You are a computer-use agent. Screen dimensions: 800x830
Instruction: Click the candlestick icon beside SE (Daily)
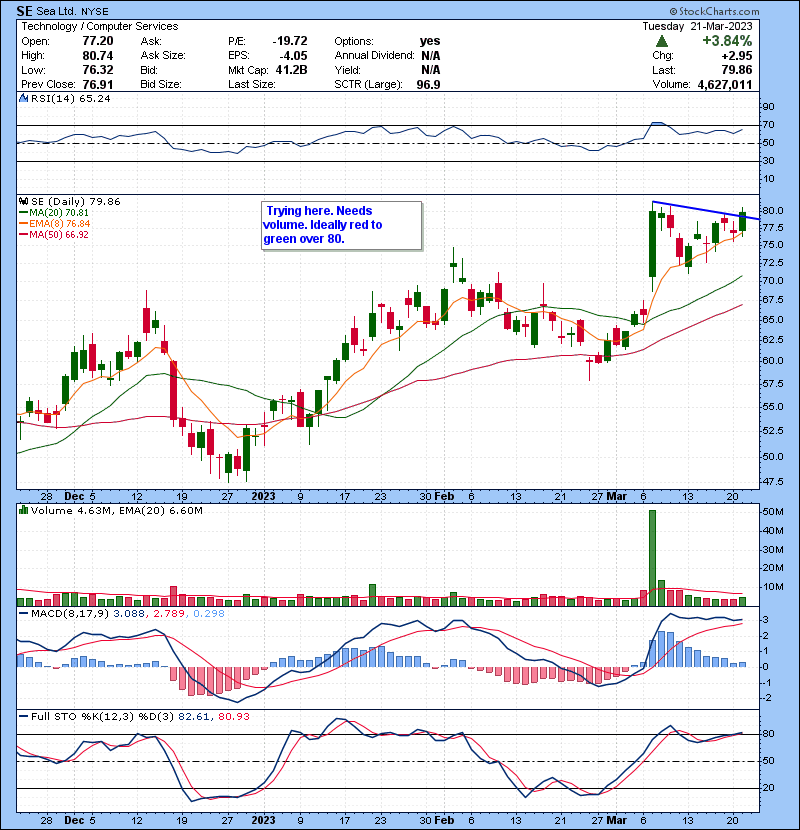coord(23,201)
